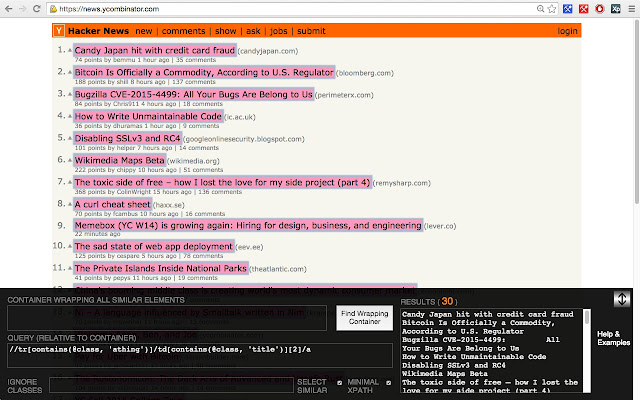The height and width of the screenshot is (400, 640).
Task: Click the red octagon ad-blocker extension icon
Action: tap(600, 9)
